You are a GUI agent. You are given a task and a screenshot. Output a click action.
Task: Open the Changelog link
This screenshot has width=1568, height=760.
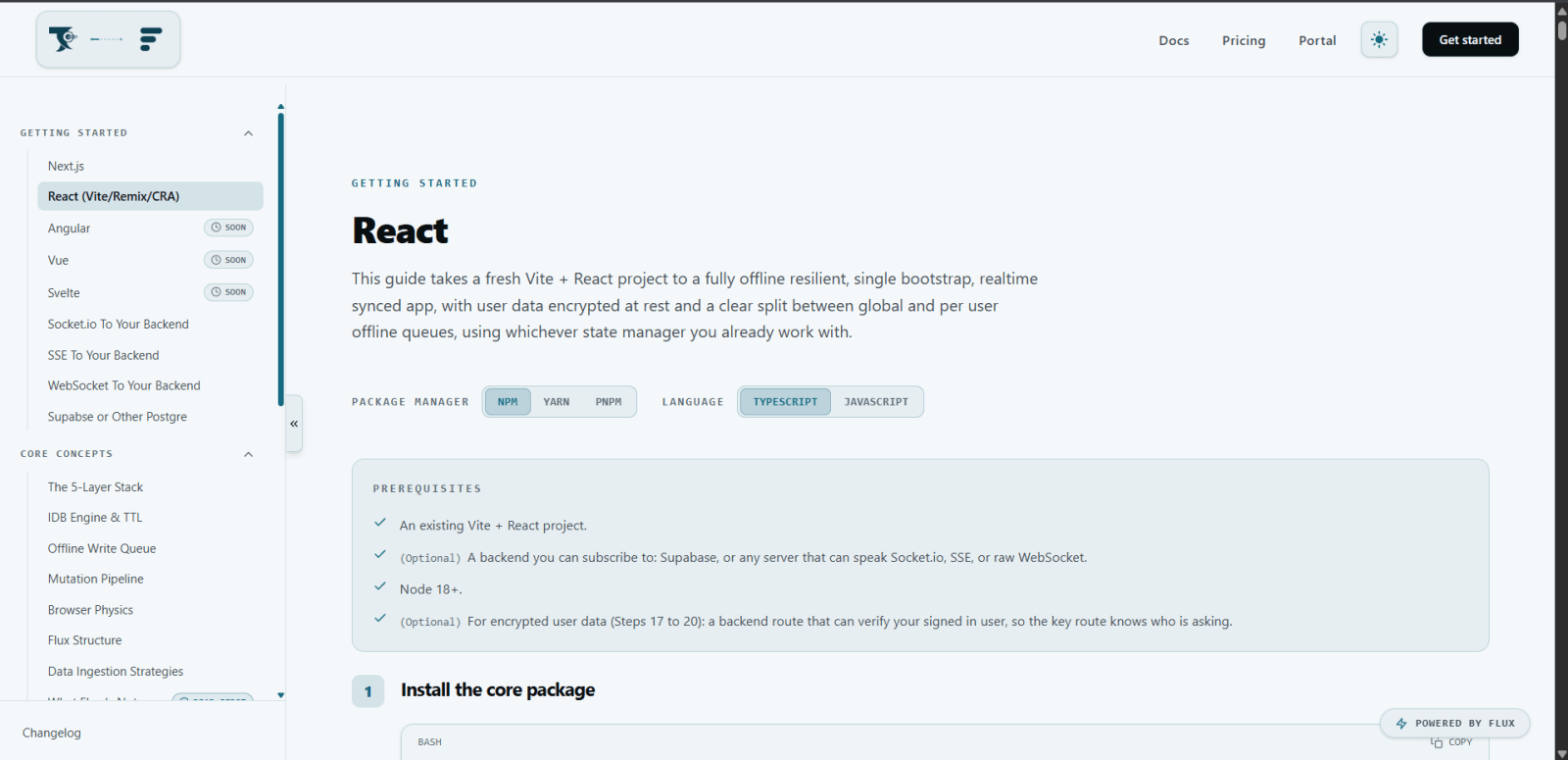[x=52, y=733]
